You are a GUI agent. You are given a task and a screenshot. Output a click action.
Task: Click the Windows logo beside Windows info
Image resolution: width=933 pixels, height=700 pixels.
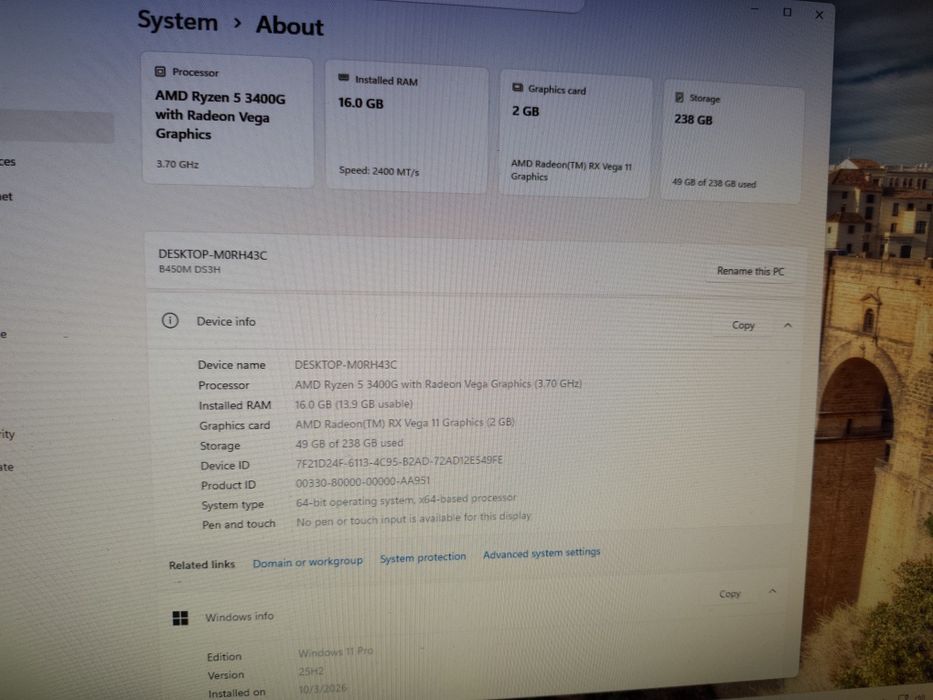coord(180,618)
